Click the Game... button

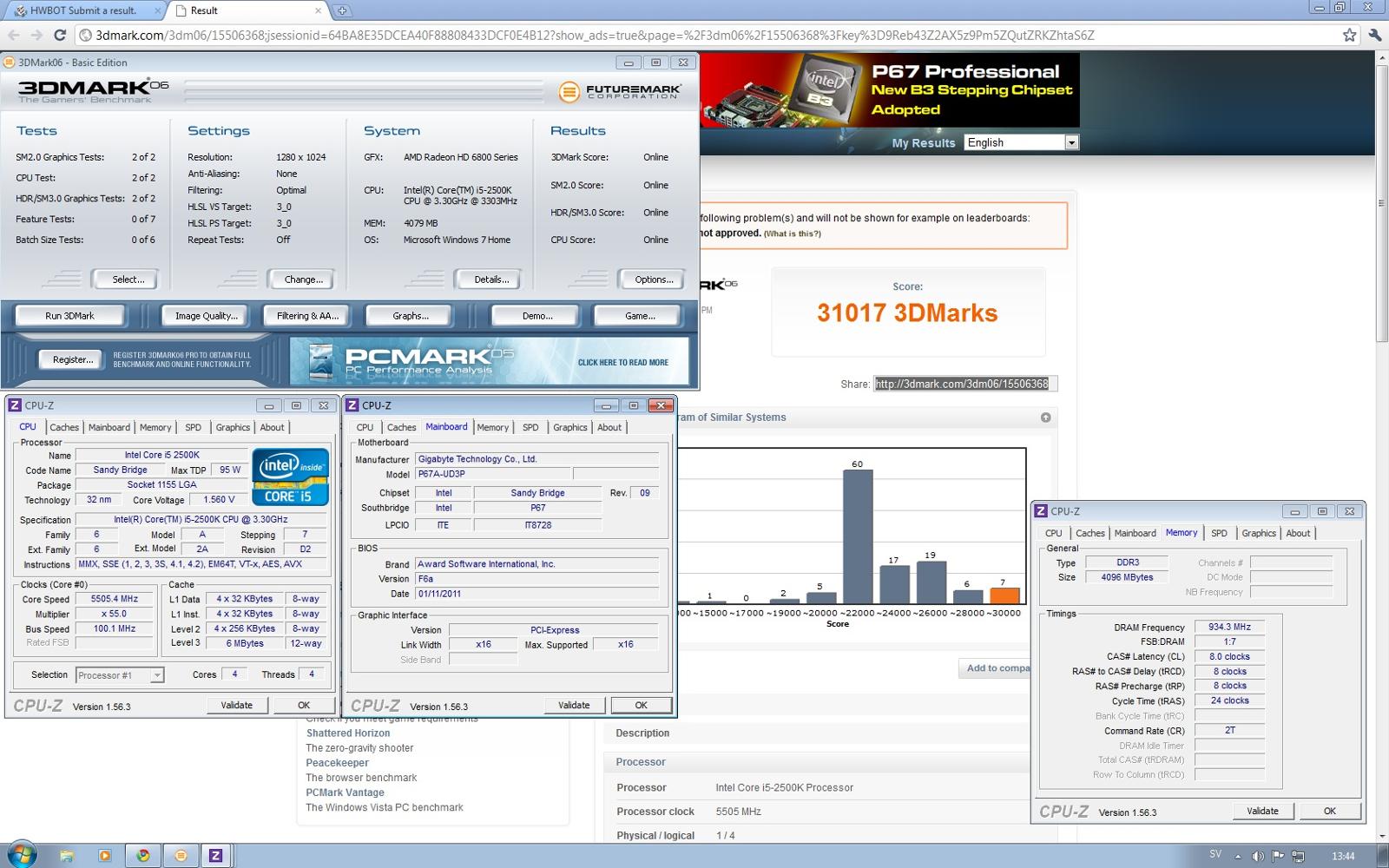[x=640, y=316]
